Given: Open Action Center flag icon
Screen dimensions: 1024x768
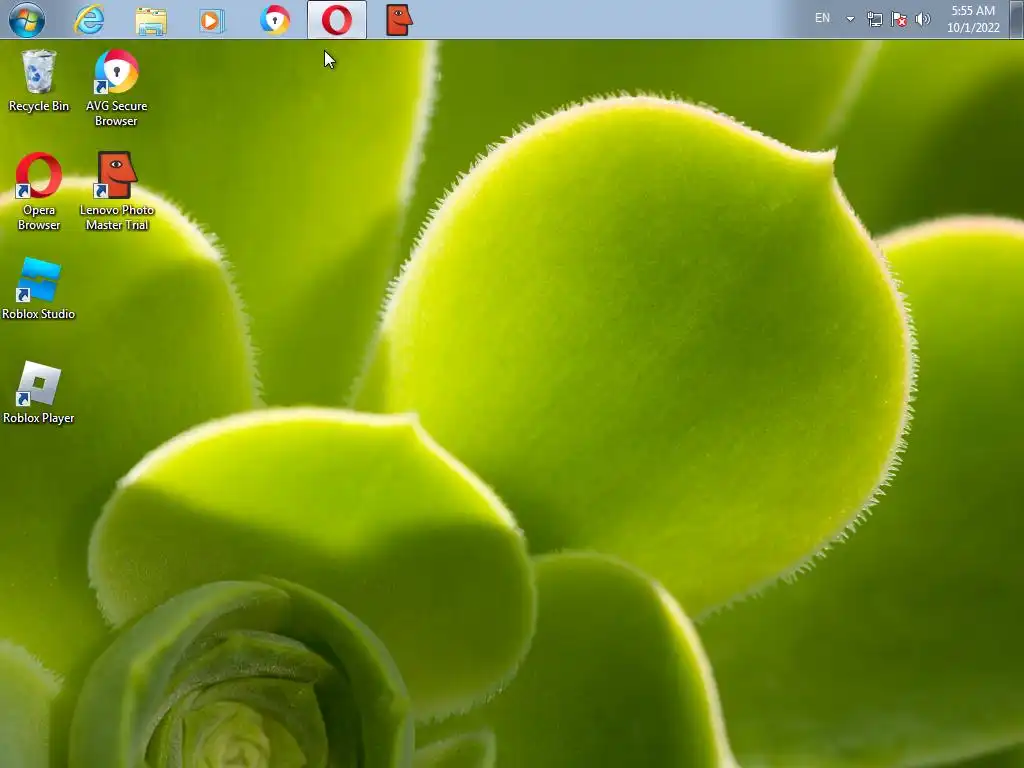Looking at the screenshot, I should tap(899, 19).
